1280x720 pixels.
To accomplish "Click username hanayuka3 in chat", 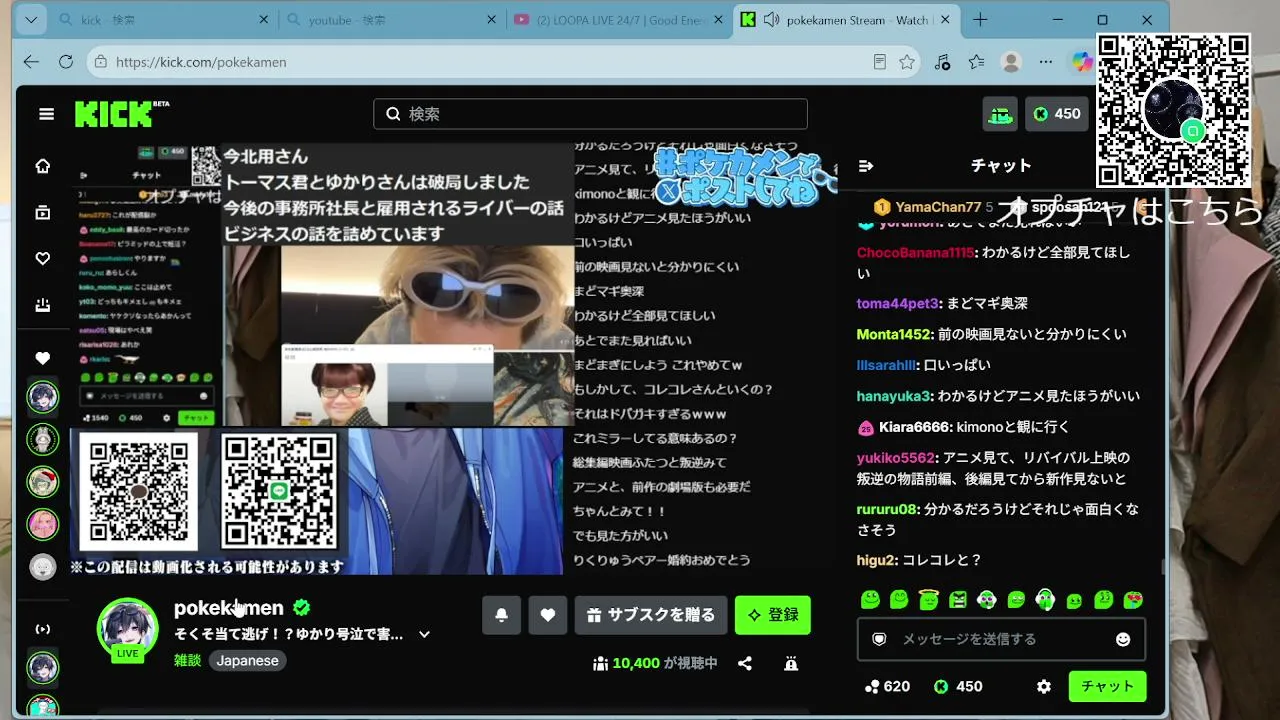I will click(894, 396).
